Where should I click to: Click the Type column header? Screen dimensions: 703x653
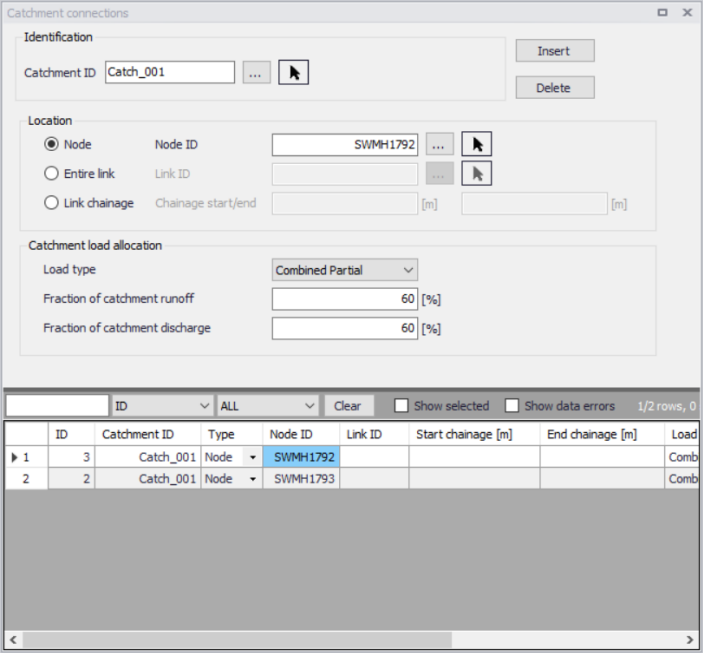(231, 434)
